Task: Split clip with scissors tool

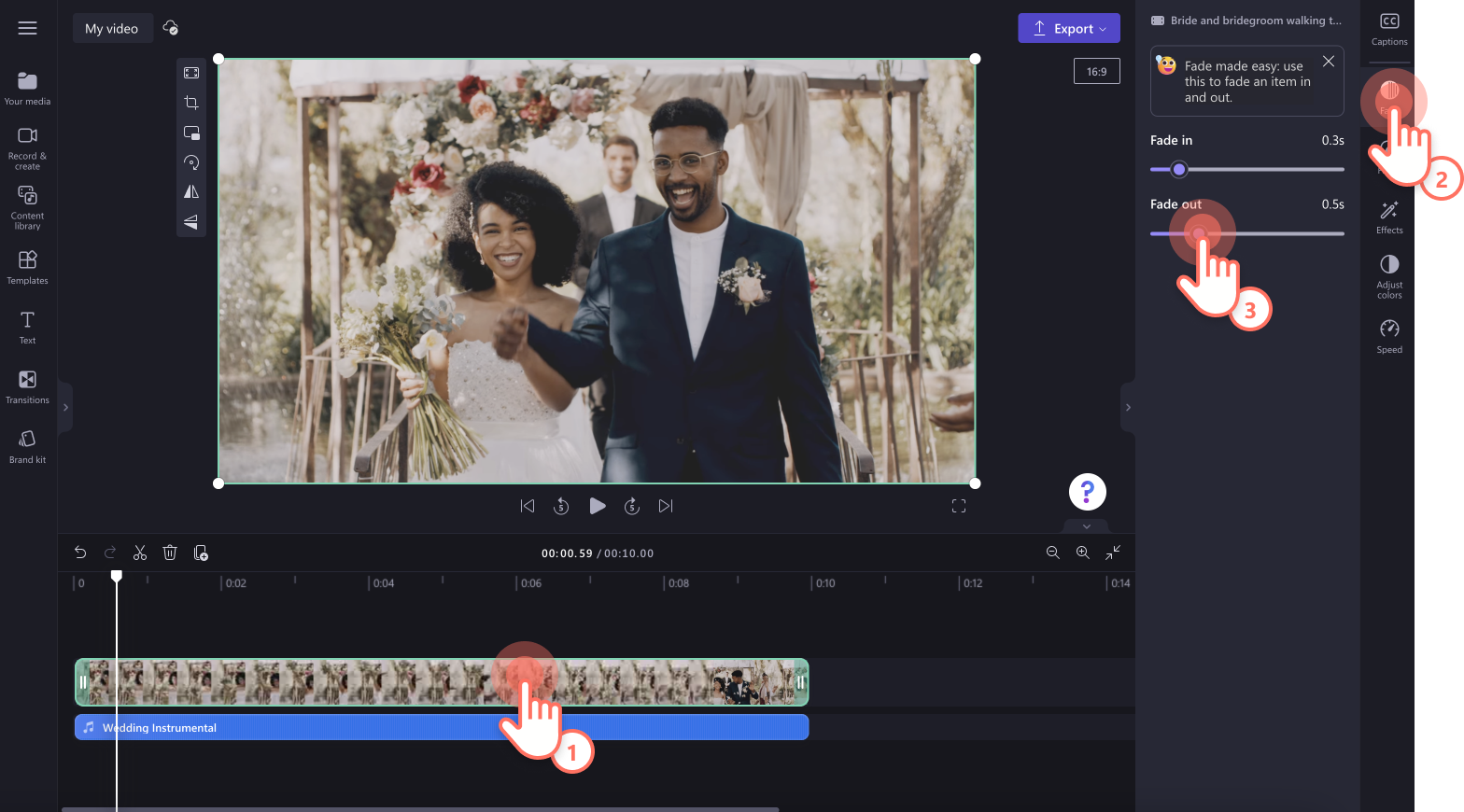Action: coord(140,553)
